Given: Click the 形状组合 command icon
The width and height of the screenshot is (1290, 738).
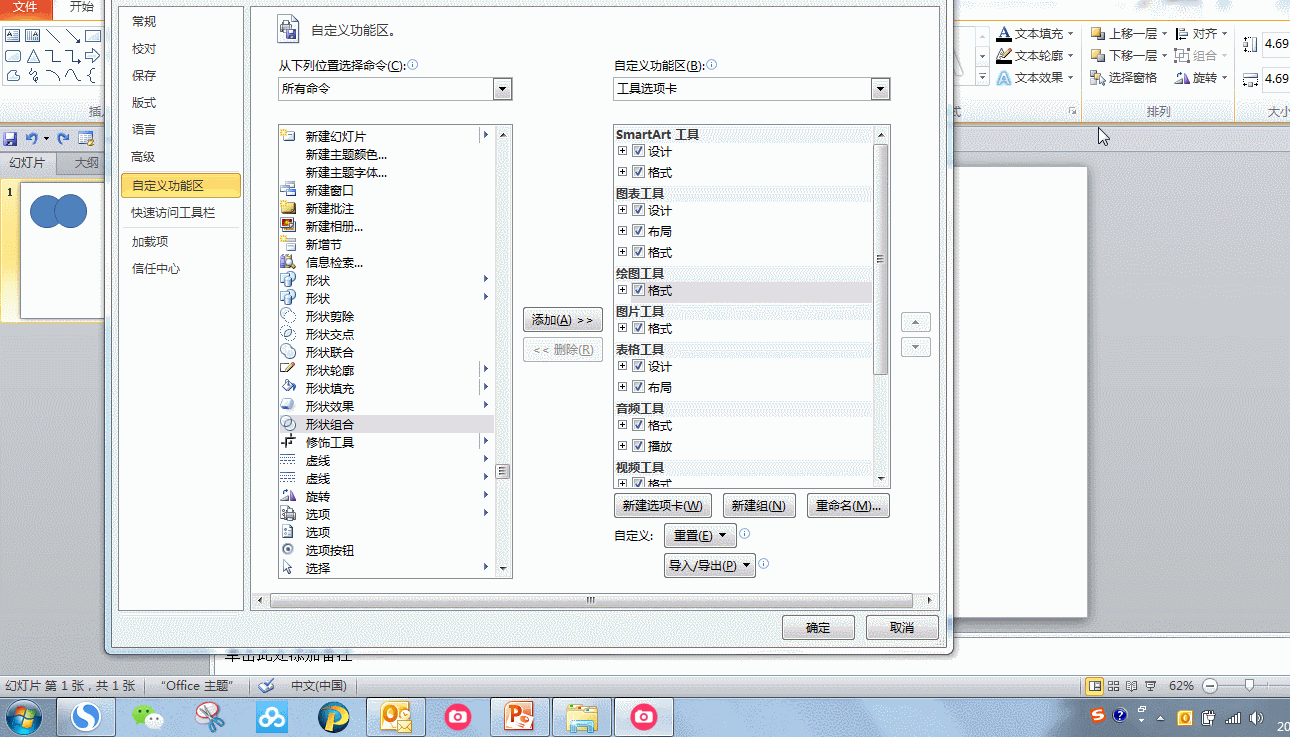Looking at the screenshot, I should tap(288, 424).
